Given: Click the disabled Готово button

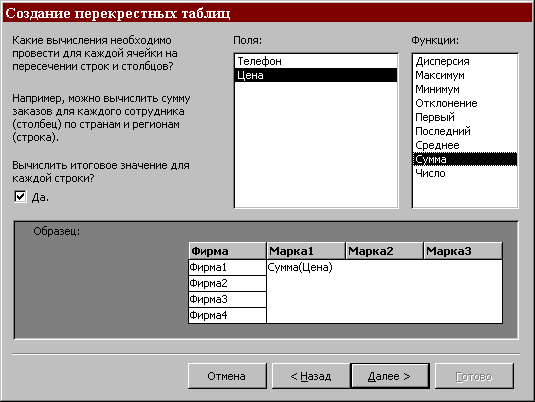Looking at the screenshot, I should [x=474, y=376].
